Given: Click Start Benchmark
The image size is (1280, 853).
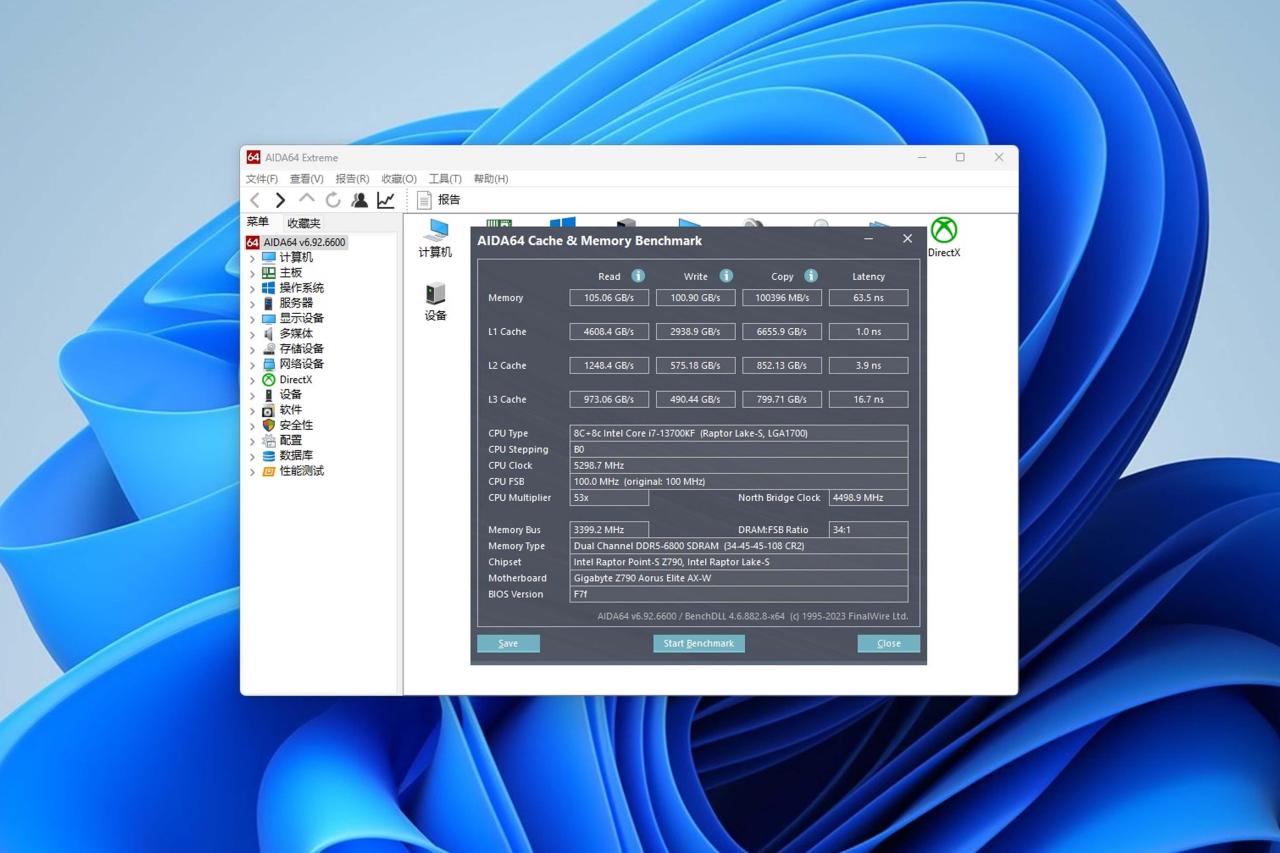Looking at the screenshot, I should point(699,643).
